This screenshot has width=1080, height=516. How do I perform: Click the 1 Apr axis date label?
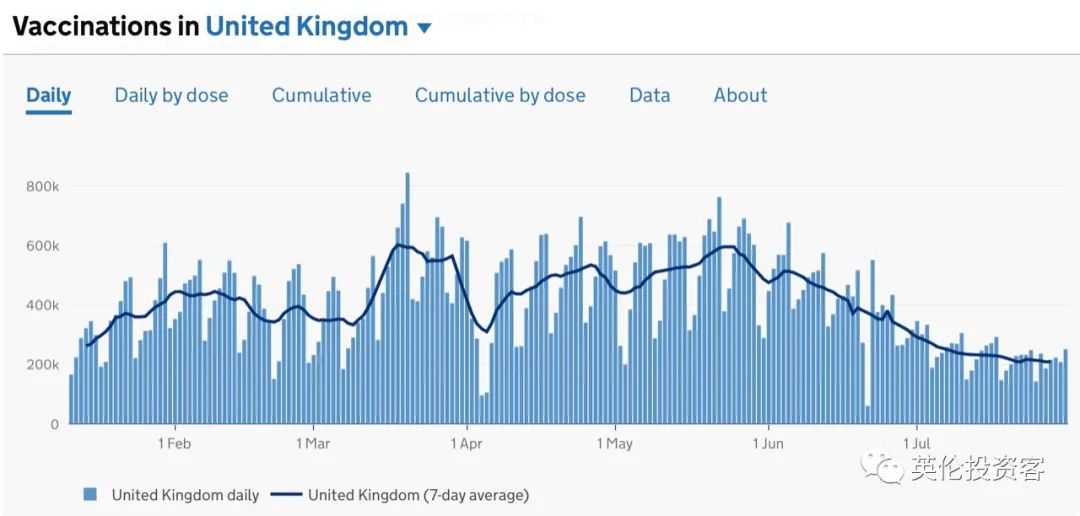(466, 443)
